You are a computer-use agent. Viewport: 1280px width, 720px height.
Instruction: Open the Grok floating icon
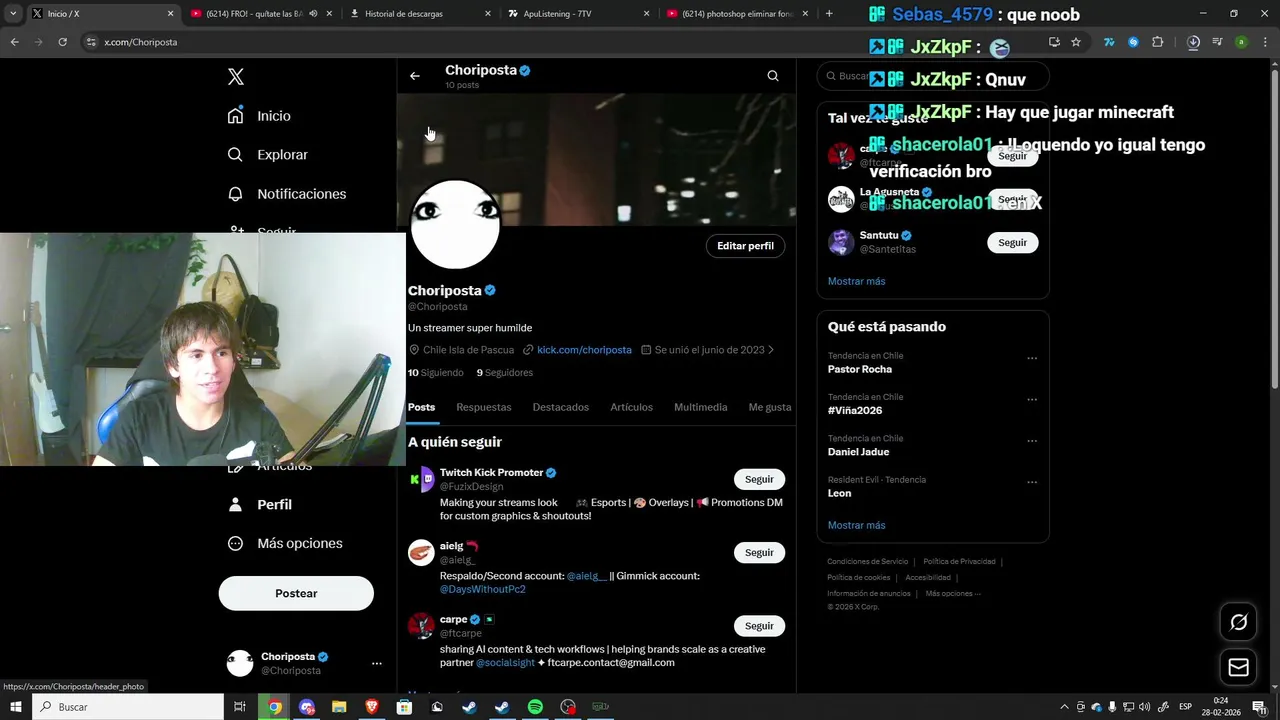point(1238,622)
